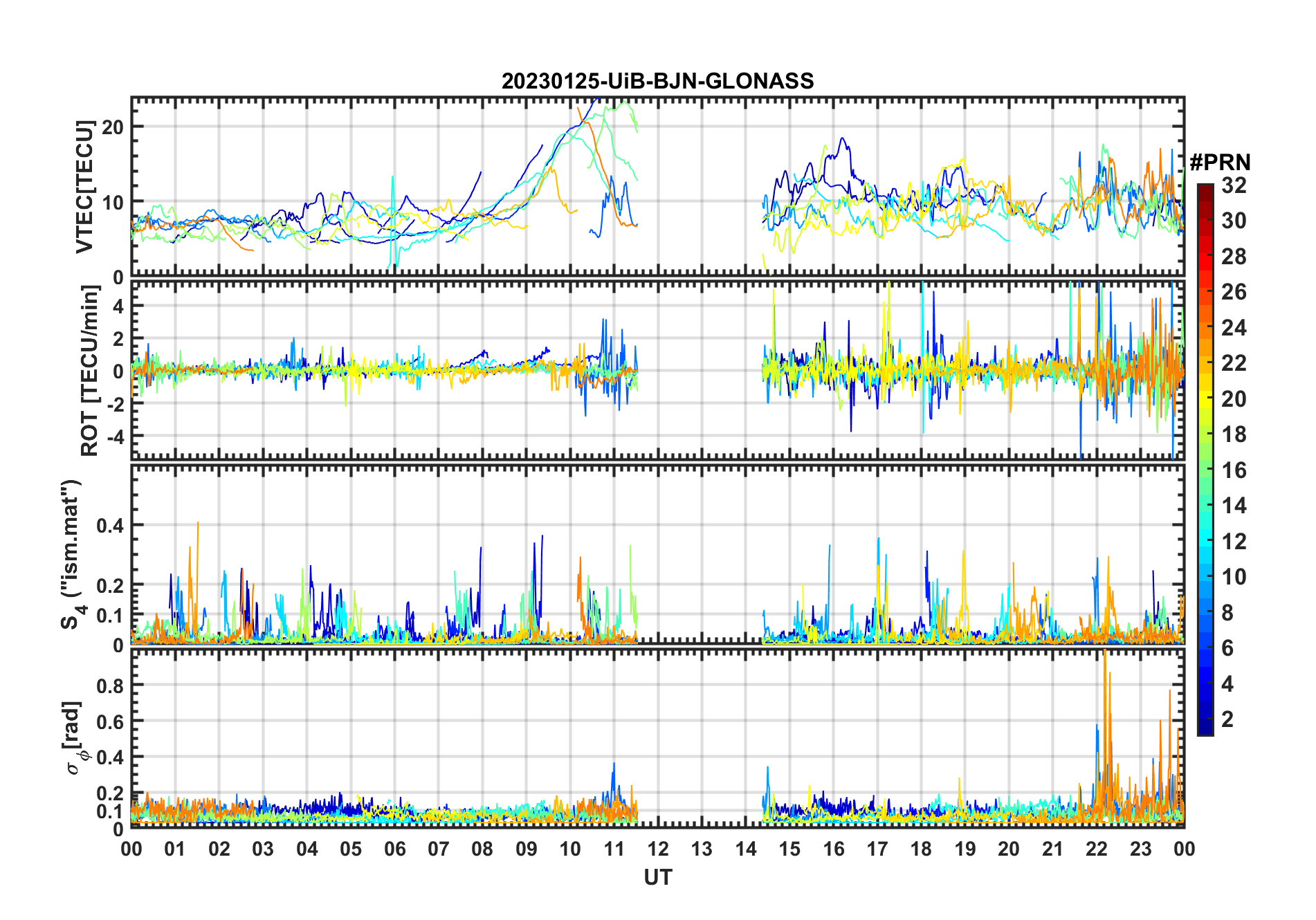Select sigma-phi axis tick value 0.1
Screen dimensions: 1316x920
point(111,811)
